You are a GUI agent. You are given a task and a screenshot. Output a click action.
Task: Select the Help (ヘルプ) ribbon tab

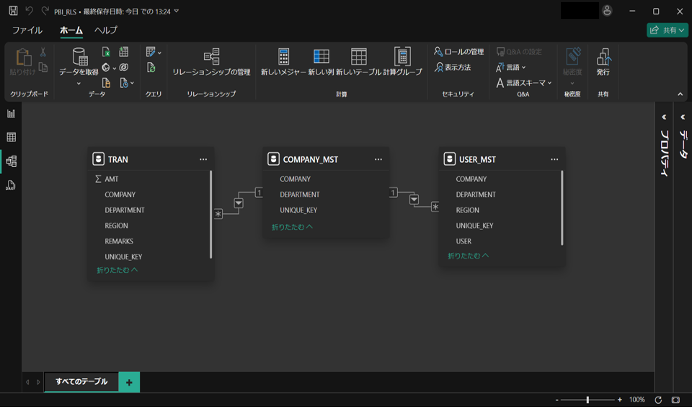tap(106, 31)
